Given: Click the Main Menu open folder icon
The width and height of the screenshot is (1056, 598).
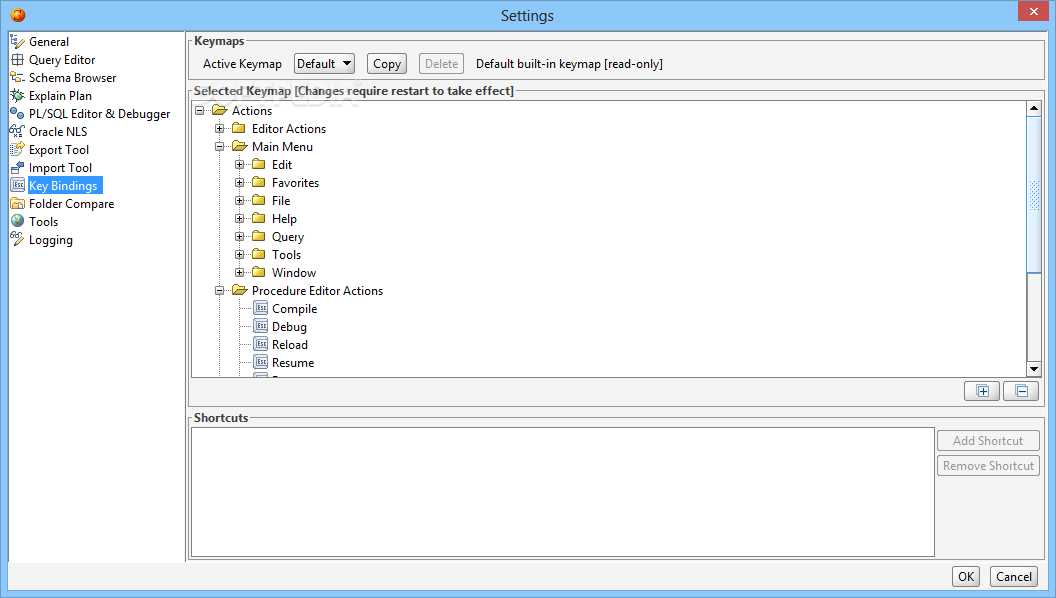Looking at the screenshot, I should (x=240, y=146).
